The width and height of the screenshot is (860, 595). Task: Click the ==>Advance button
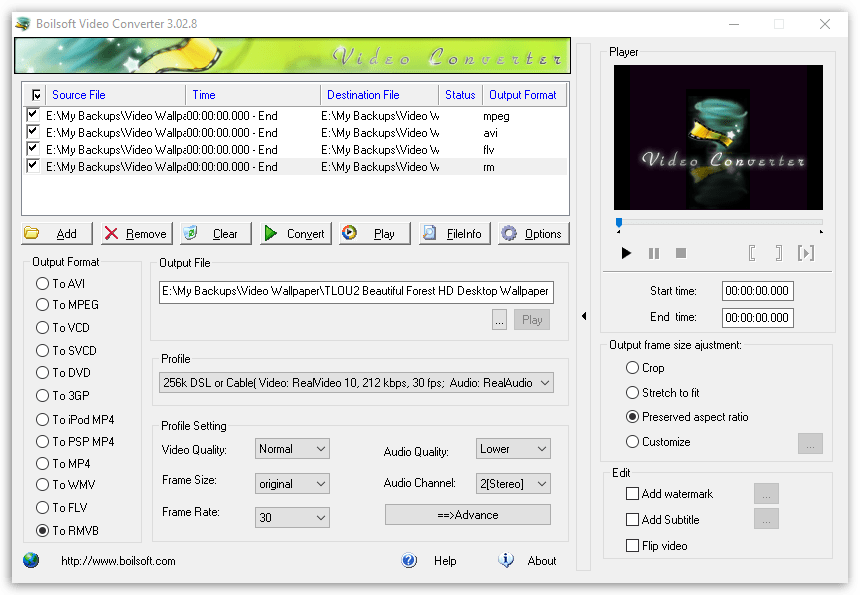point(468,514)
